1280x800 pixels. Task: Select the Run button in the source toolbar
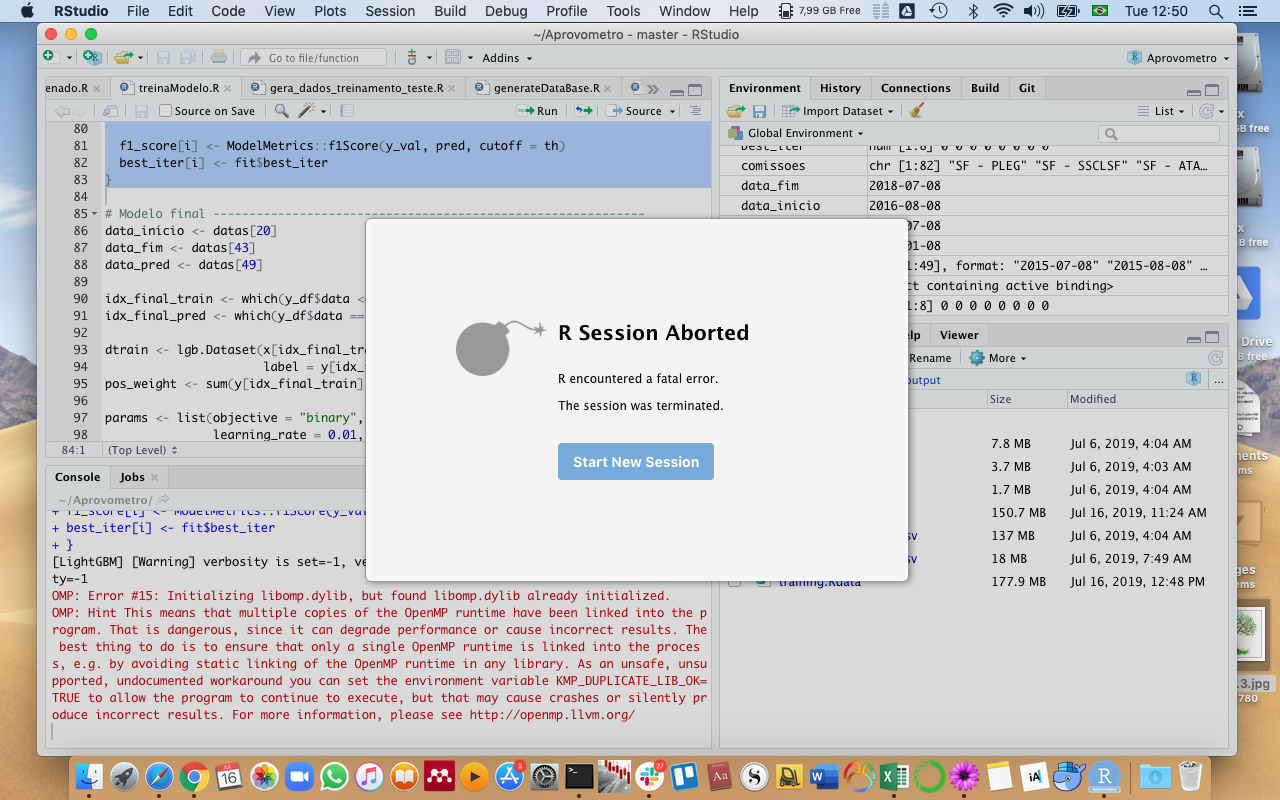click(536, 111)
